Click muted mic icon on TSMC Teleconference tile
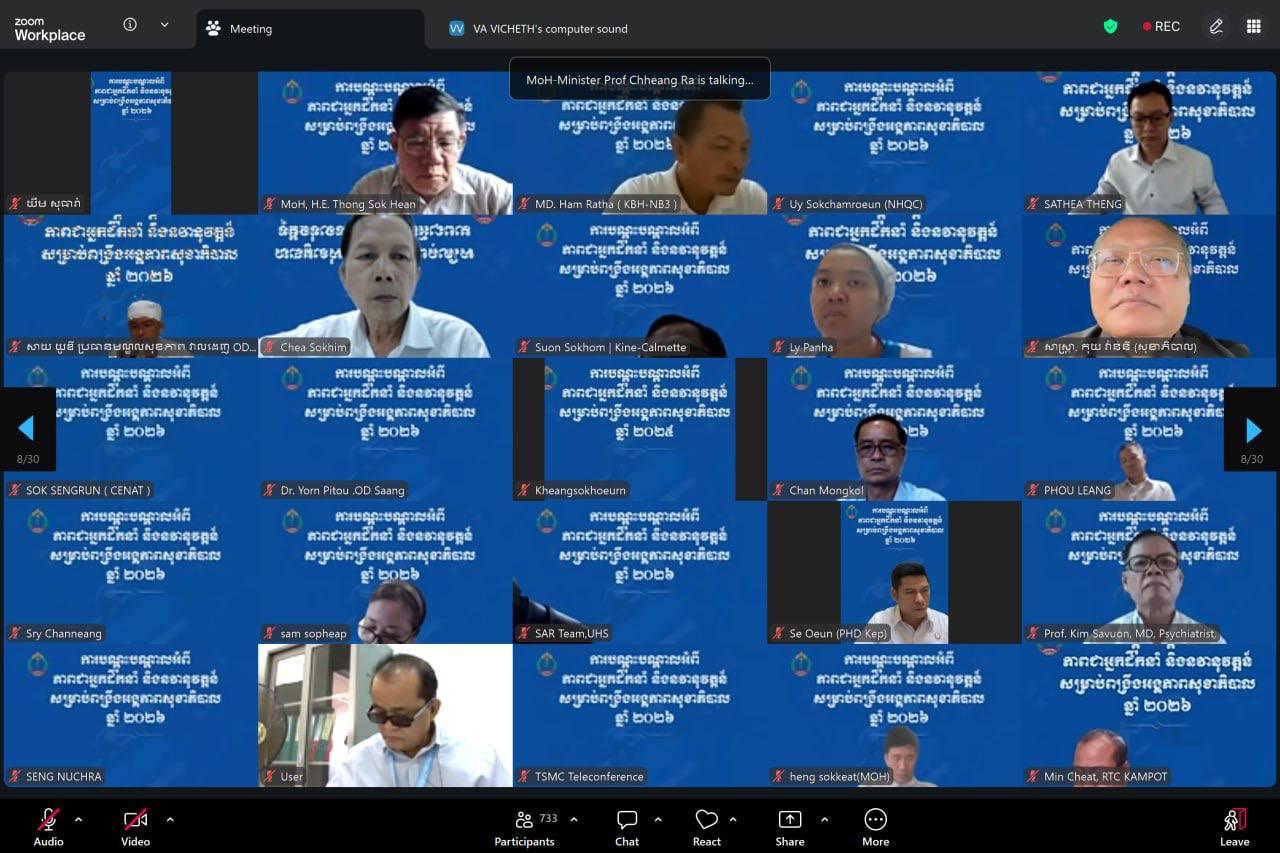Screen dimensions: 1280x853 pos(524,776)
